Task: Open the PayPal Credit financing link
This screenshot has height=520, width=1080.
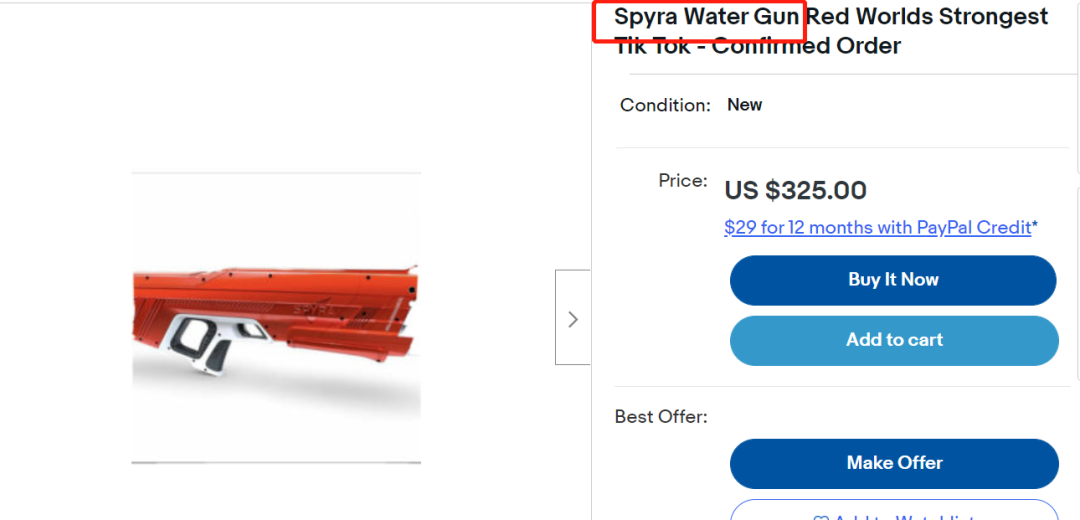Action: point(877,228)
